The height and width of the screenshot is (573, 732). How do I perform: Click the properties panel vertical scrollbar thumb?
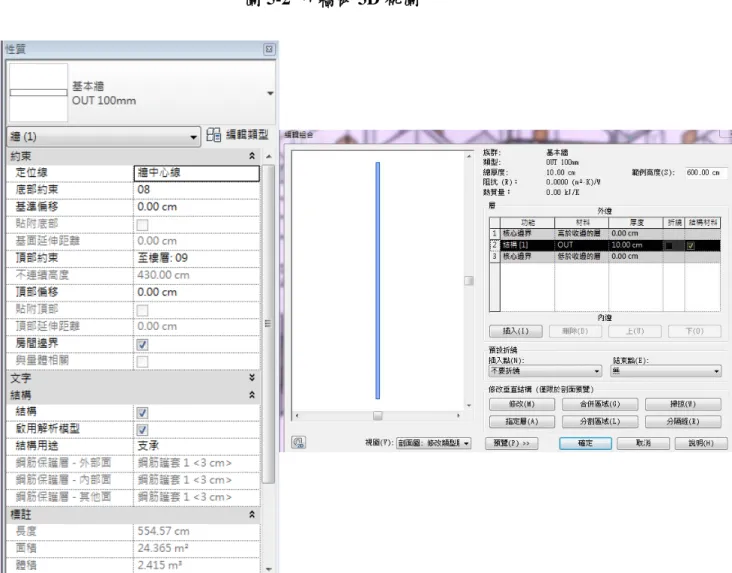tap(268, 323)
